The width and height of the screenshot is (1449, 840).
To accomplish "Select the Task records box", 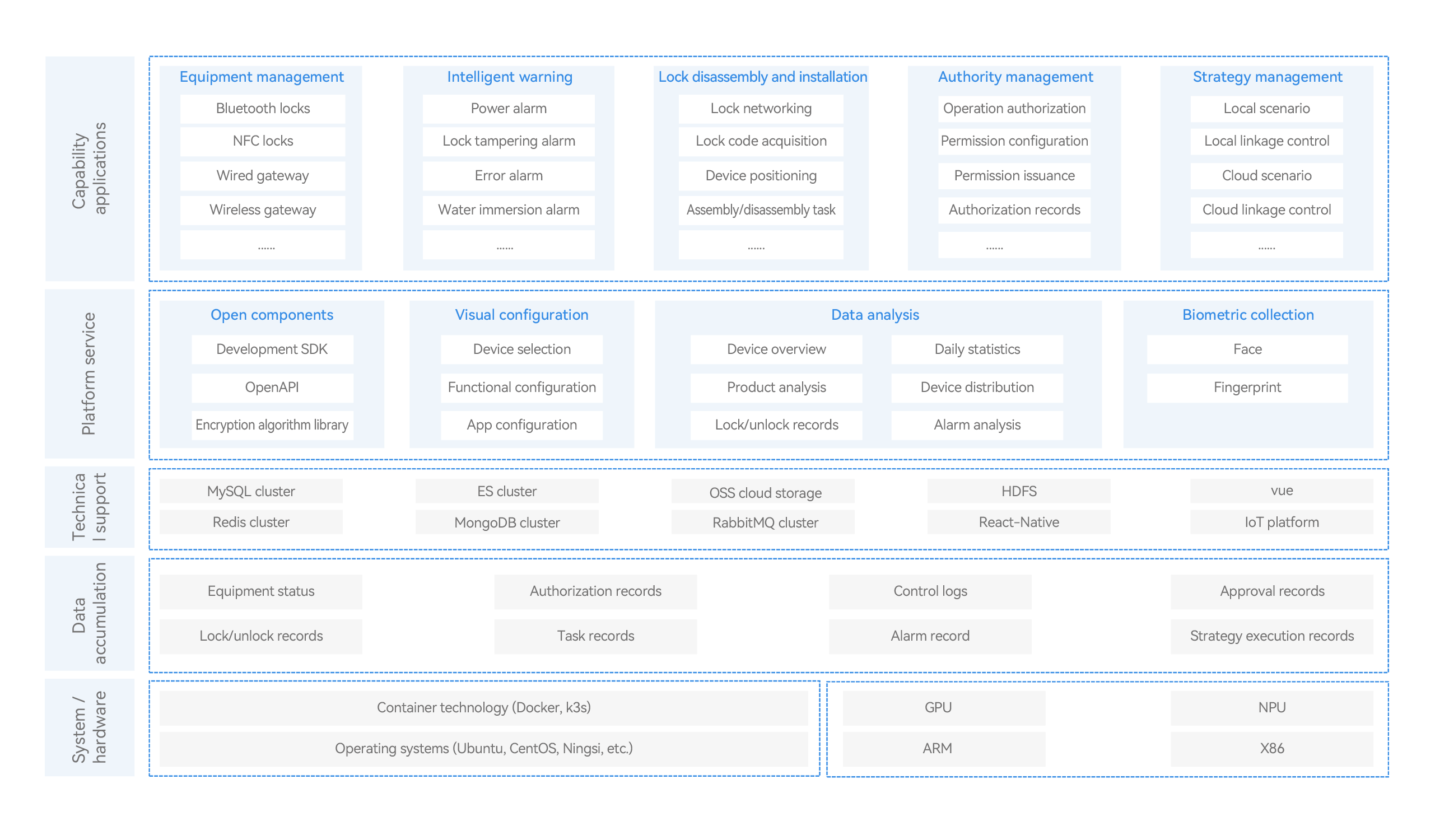I will click(x=595, y=636).
